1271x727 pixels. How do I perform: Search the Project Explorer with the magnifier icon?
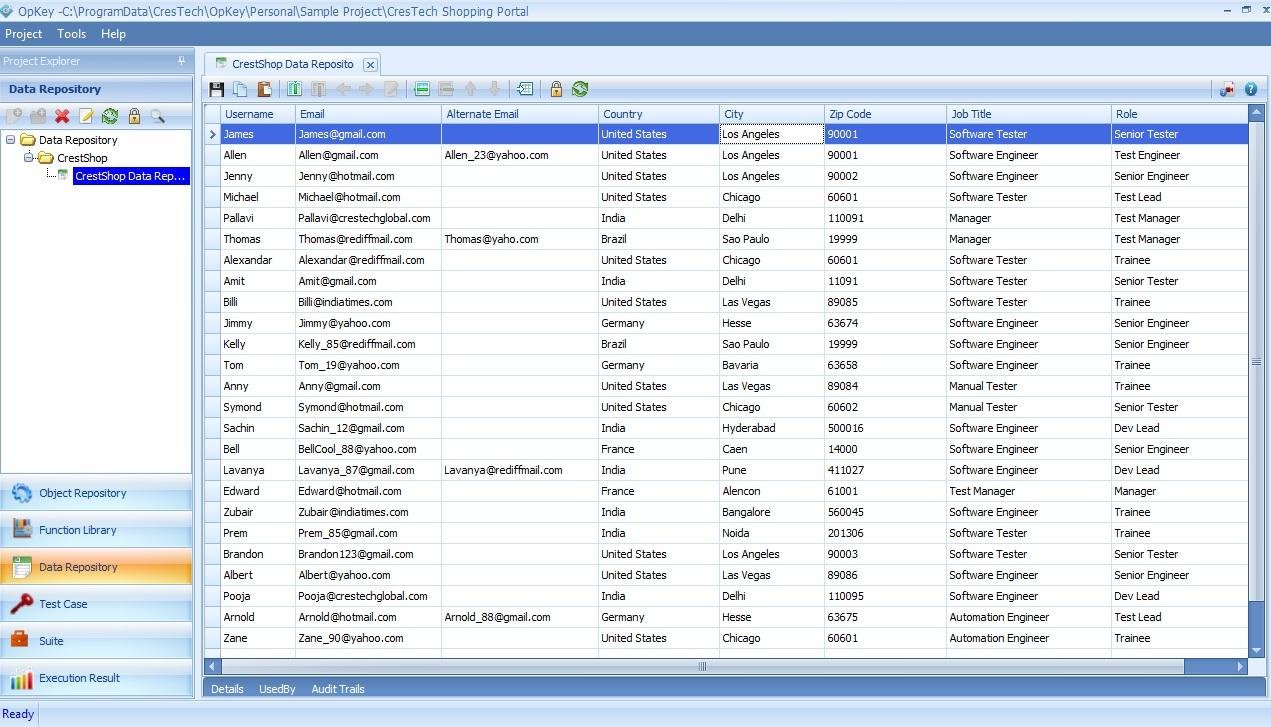157,116
